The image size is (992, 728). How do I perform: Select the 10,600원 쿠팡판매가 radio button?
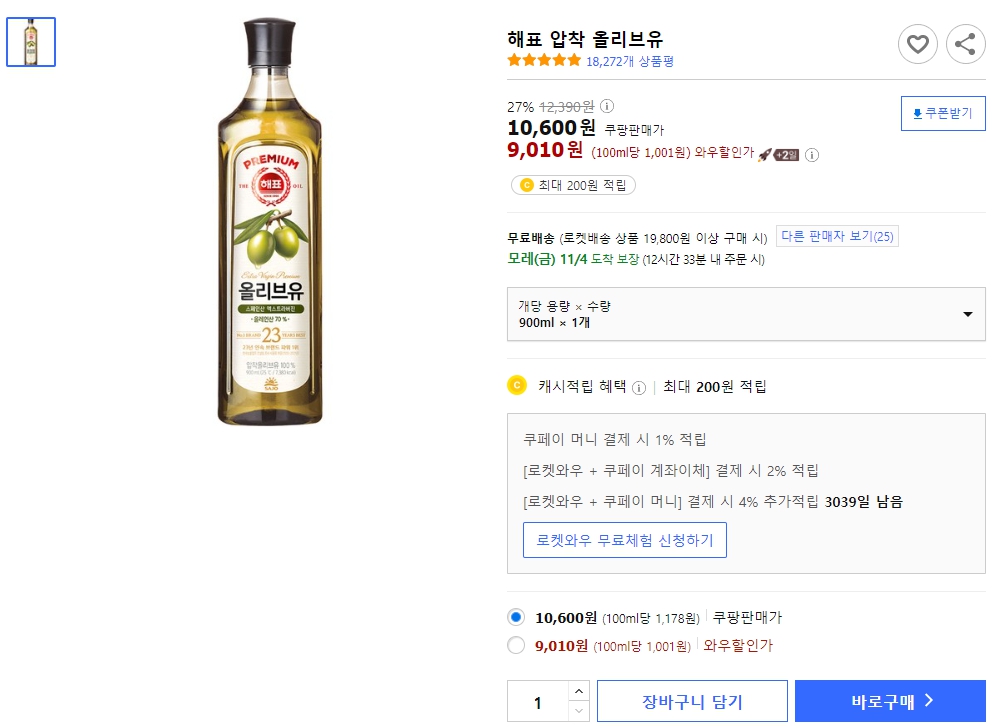pyautogui.click(x=516, y=617)
